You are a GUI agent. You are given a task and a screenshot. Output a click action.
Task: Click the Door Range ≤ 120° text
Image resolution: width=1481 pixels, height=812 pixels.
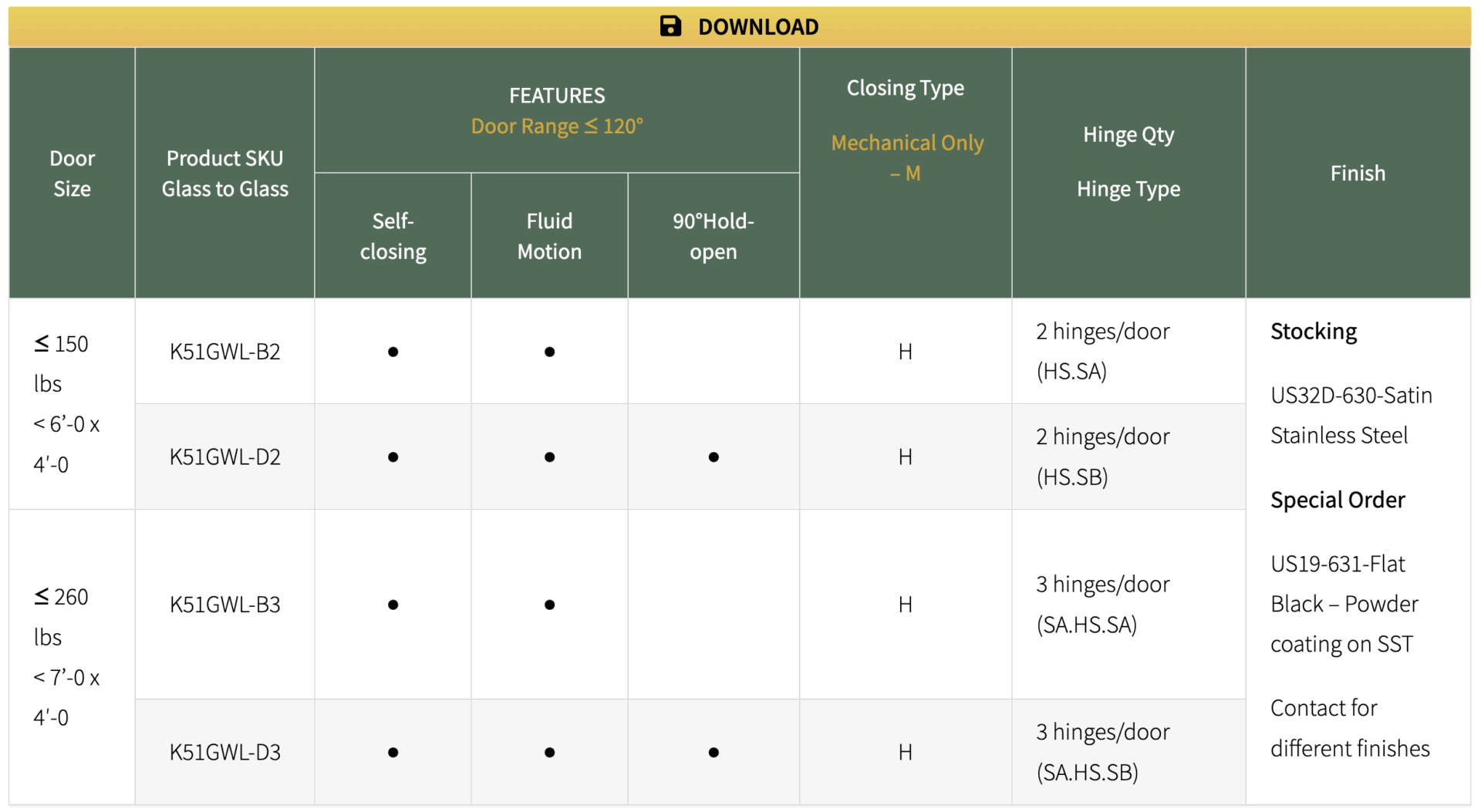[x=557, y=126]
